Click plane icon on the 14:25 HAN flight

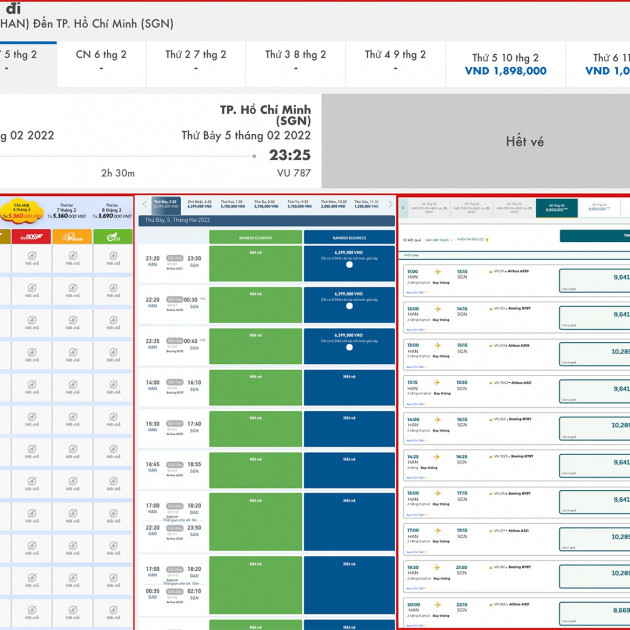pos(437,457)
